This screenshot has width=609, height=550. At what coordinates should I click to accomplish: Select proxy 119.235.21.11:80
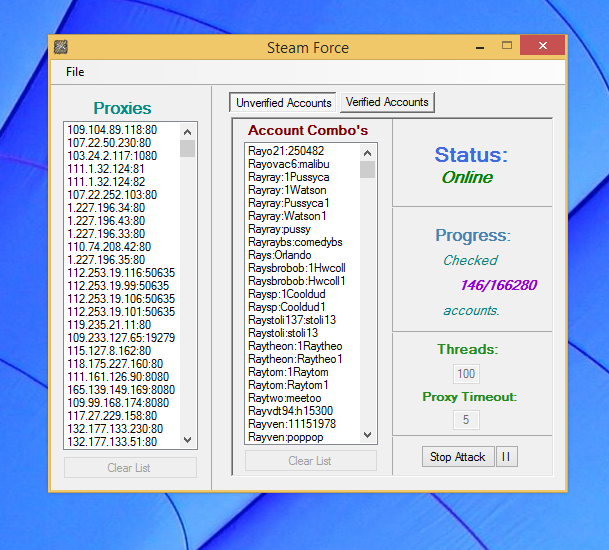(x=109, y=325)
